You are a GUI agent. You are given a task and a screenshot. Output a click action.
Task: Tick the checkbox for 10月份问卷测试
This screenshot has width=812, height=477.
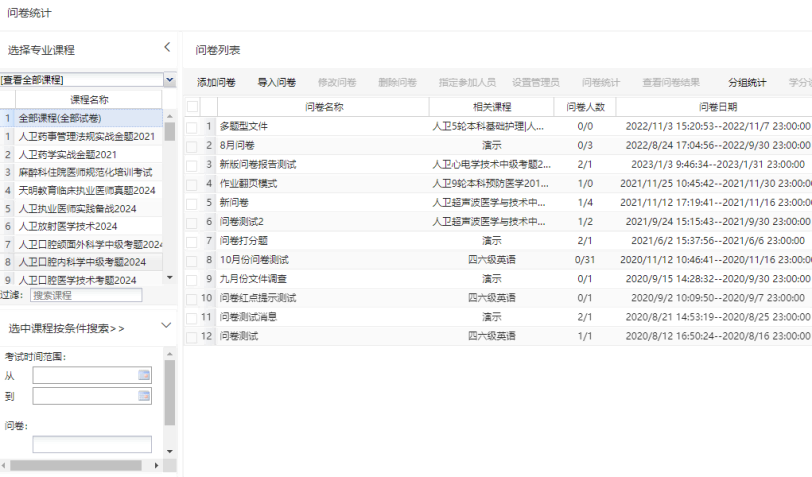tap(193, 259)
